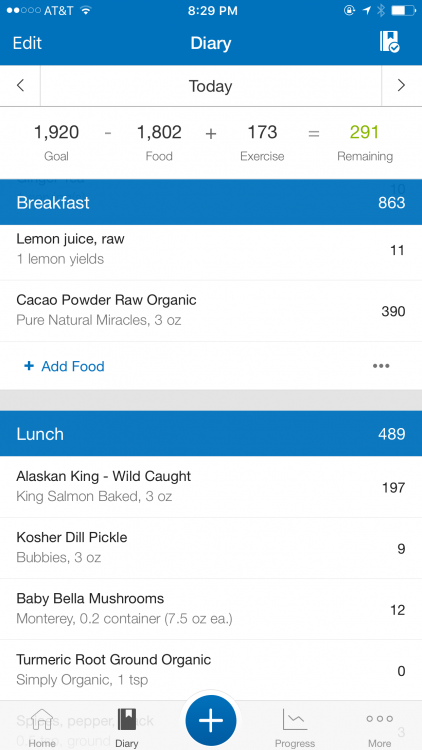Open Baby Bella Mushrooms entry
Image resolution: width=422 pixels, height=750 pixels.
pyautogui.click(x=211, y=609)
